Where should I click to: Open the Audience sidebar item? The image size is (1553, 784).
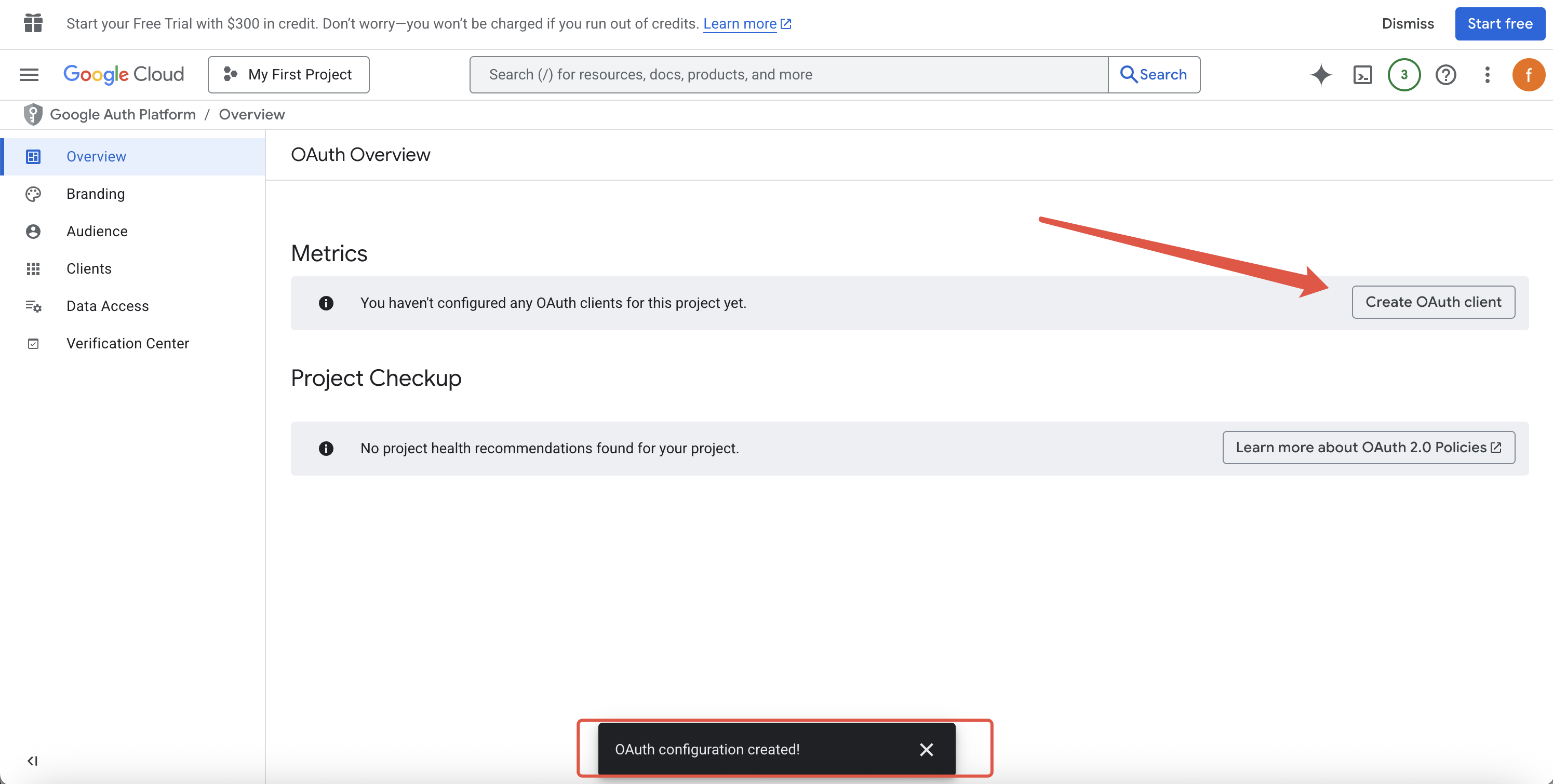(132, 232)
